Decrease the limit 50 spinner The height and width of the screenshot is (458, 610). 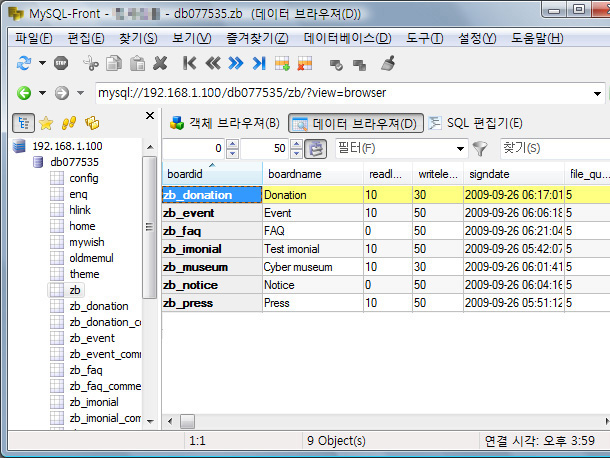296,153
